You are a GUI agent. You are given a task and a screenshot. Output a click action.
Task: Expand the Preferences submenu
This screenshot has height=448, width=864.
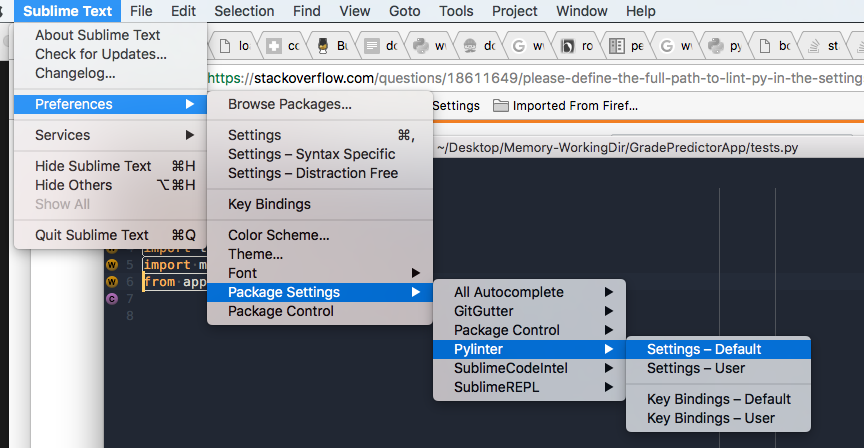(110, 104)
